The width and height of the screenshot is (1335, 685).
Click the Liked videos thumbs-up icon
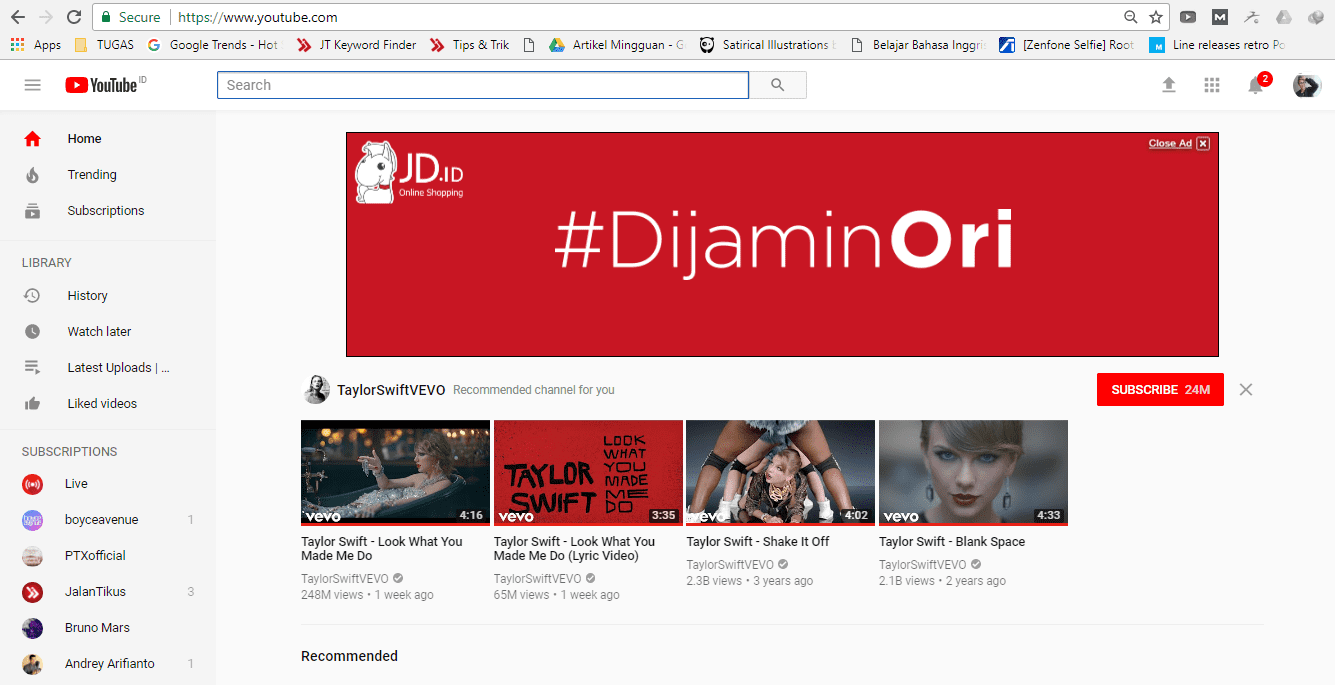(x=33, y=404)
